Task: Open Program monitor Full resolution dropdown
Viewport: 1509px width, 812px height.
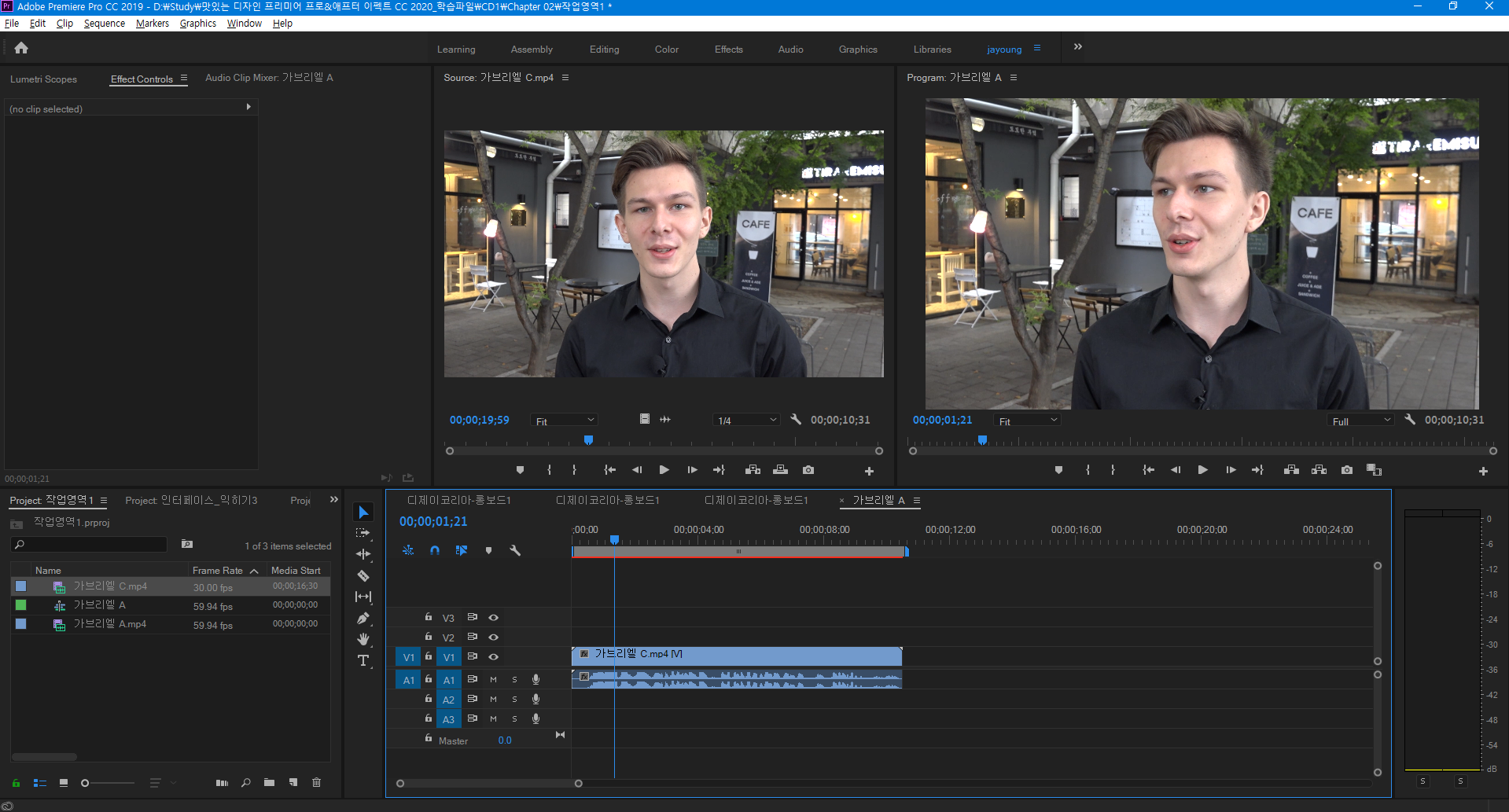Action: point(1361,421)
